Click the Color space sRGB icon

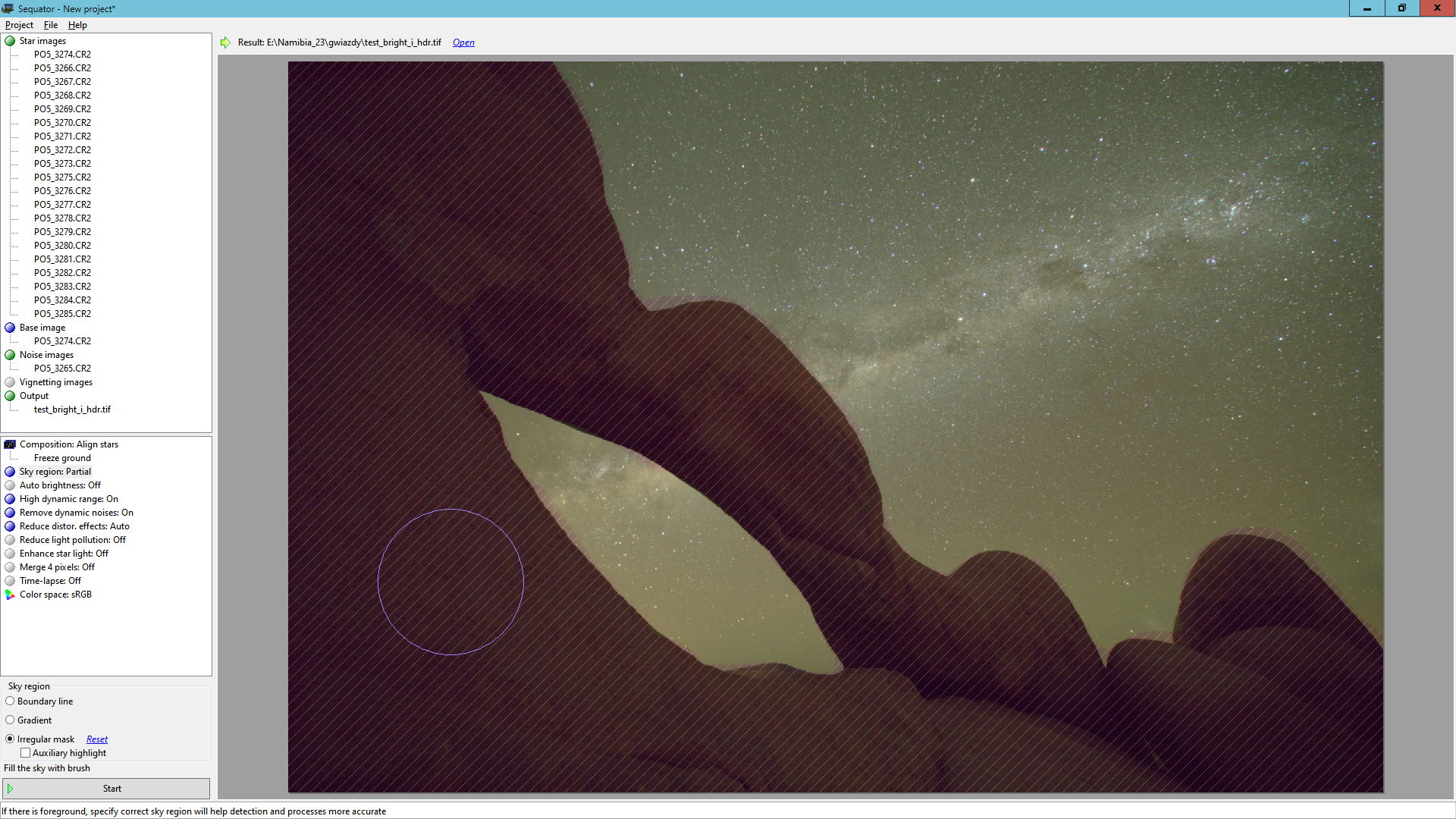pyautogui.click(x=10, y=595)
